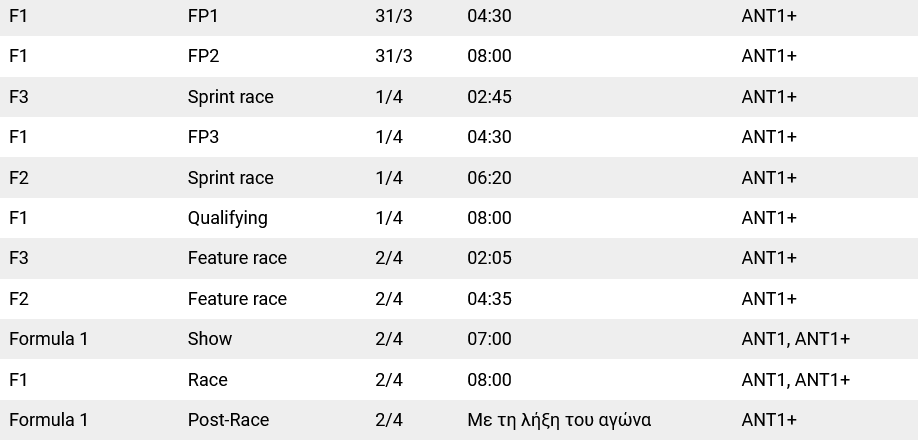The width and height of the screenshot is (918, 441).
Task: Select the 04:35 time entry
Action: pyautogui.click(x=489, y=299)
